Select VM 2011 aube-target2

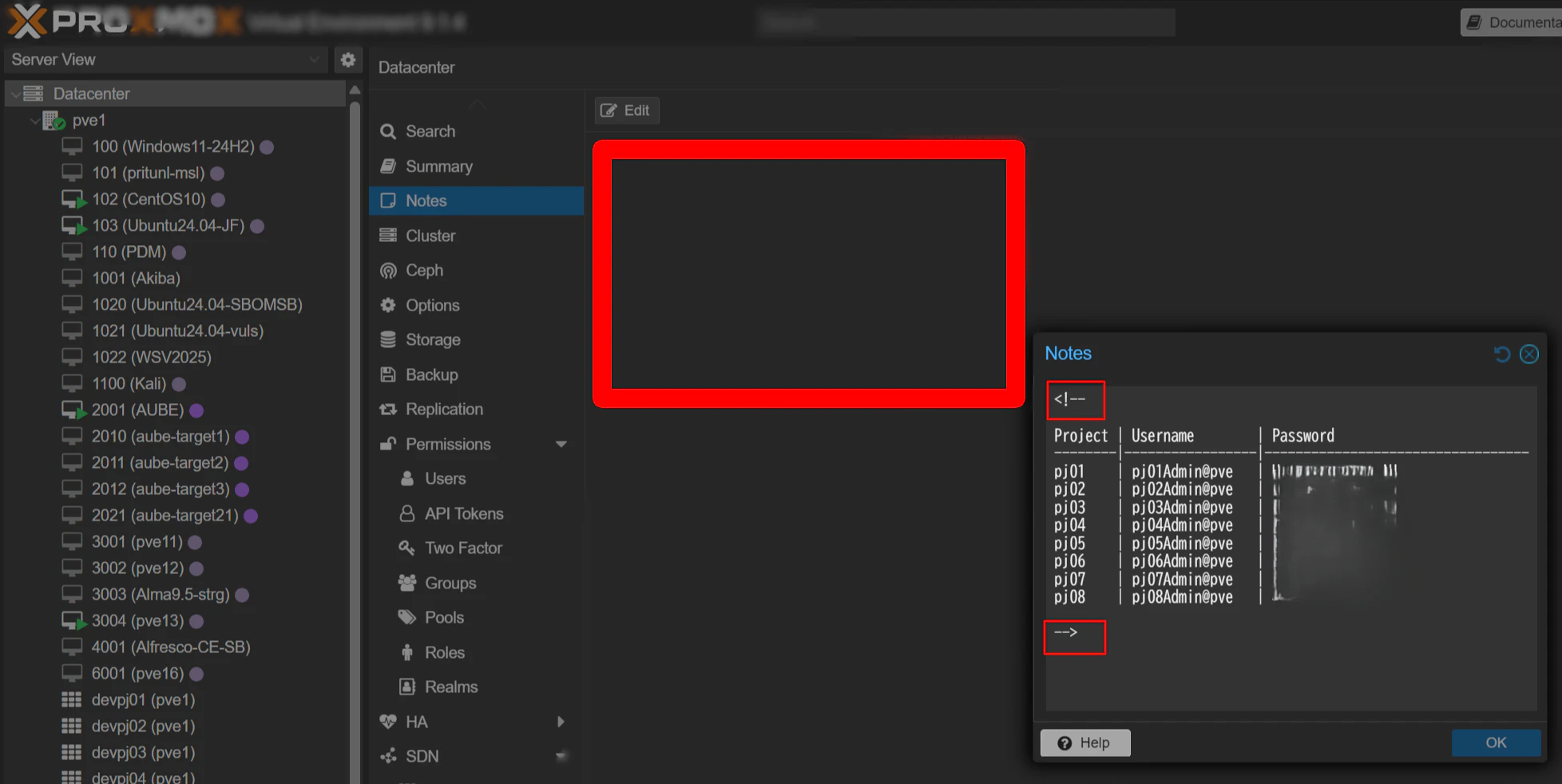pyautogui.click(x=176, y=462)
